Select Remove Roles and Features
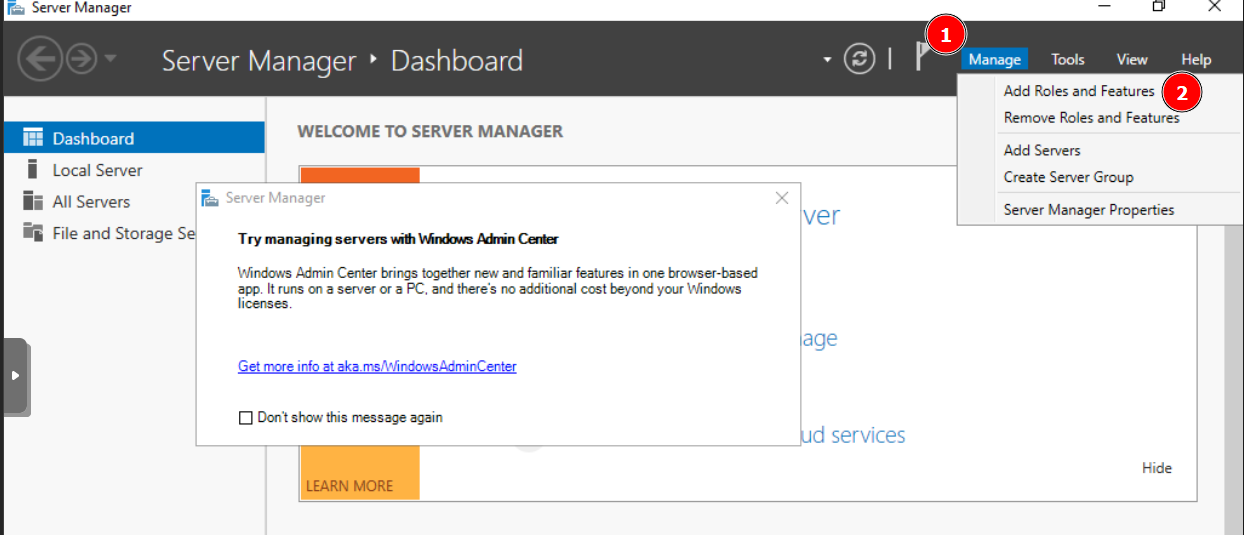This screenshot has width=1244, height=535. pyautogui.click(x=1091, y=118)
